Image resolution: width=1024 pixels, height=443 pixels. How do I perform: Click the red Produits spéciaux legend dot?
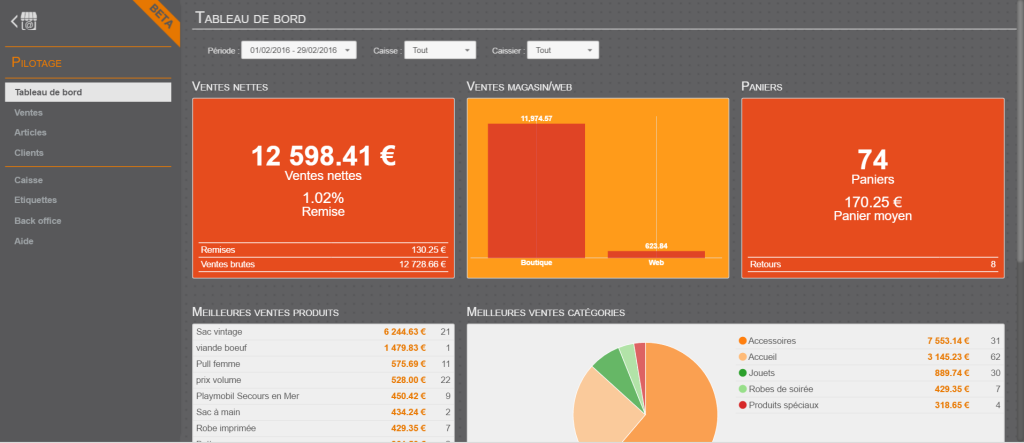pos(742,404)
